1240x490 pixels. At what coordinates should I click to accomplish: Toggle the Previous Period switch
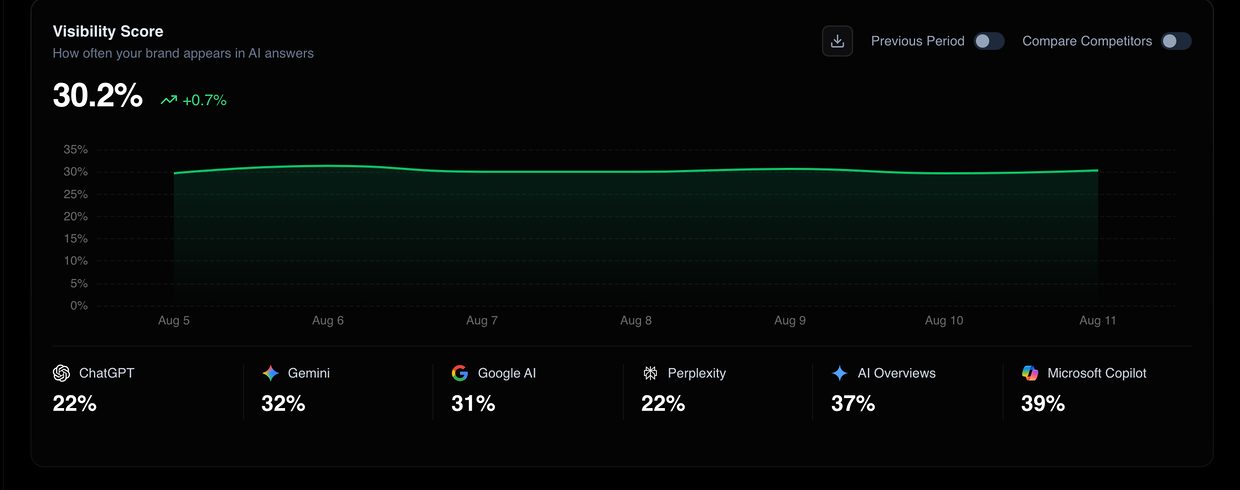click(x=989, y=41)
